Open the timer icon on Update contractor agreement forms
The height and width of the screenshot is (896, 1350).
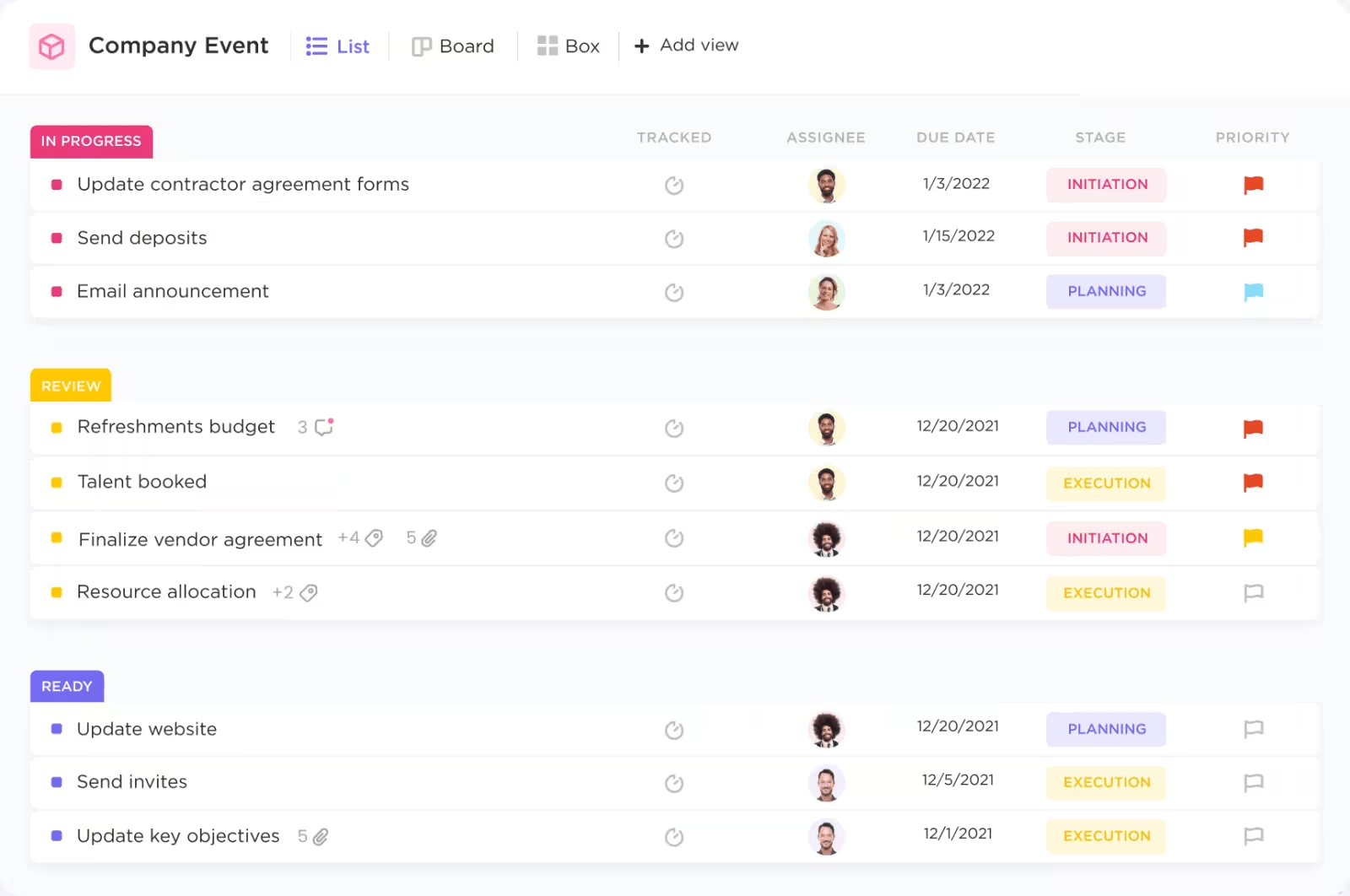[x=674, y=186]
